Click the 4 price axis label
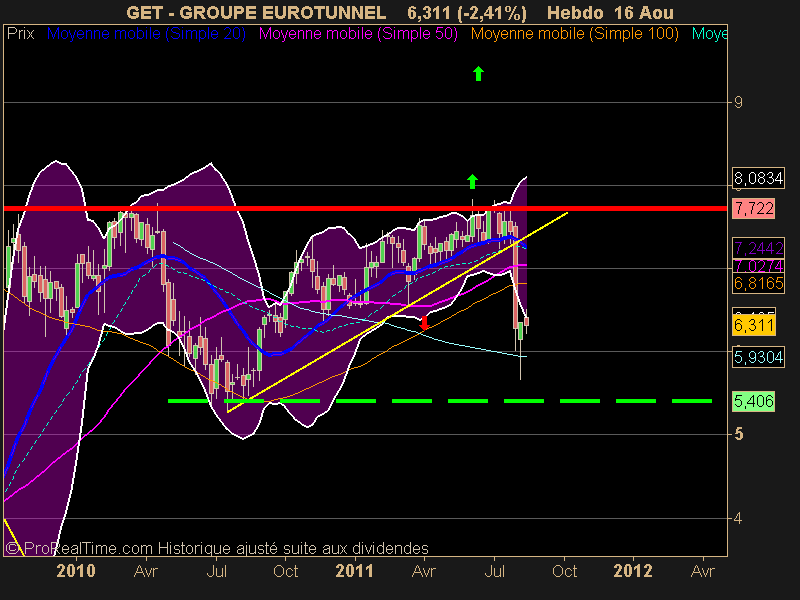The image size is (800, 600). (738, 518)
